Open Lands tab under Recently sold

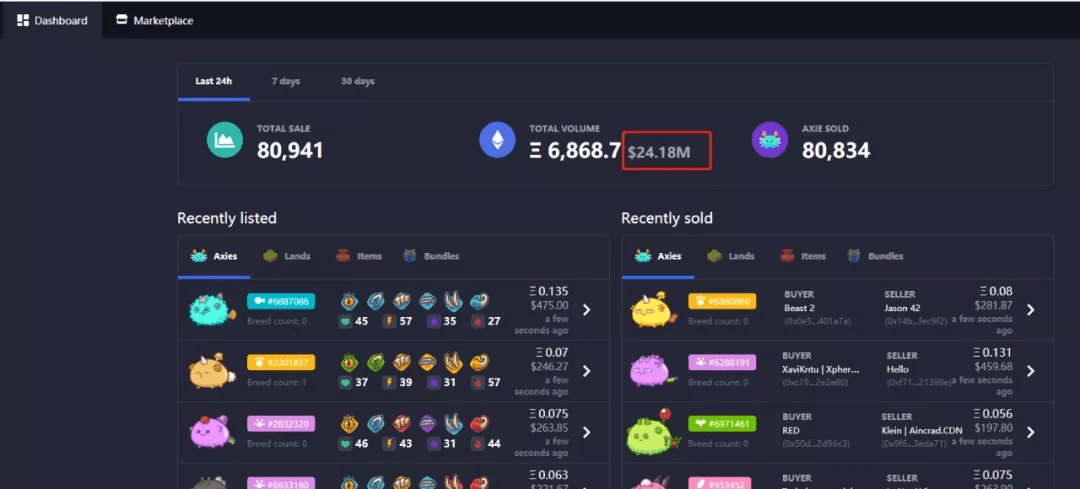tap(731, 256)
